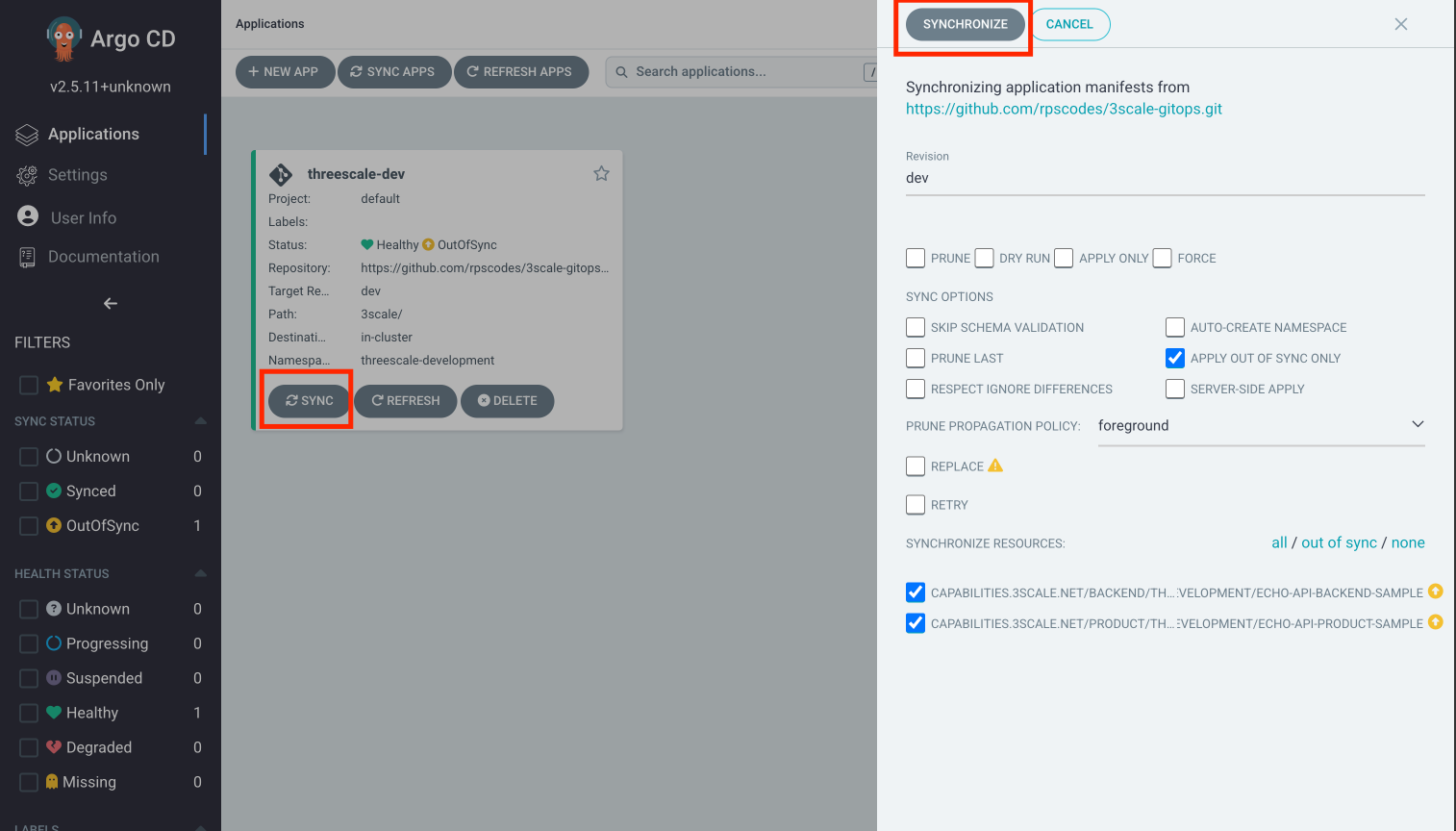1456x831 pixels.
Task: Enable Server-Side Apply option
Action: (1175, 389)
